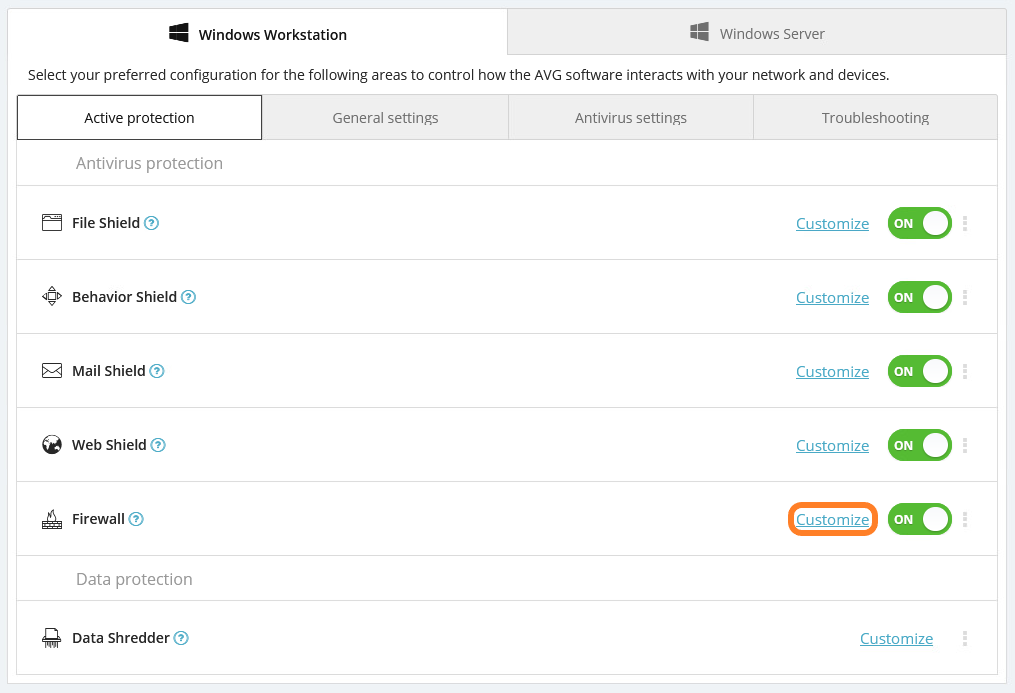Customize the Data Shredder settings
1015x693 pixels.
[896, 638]
